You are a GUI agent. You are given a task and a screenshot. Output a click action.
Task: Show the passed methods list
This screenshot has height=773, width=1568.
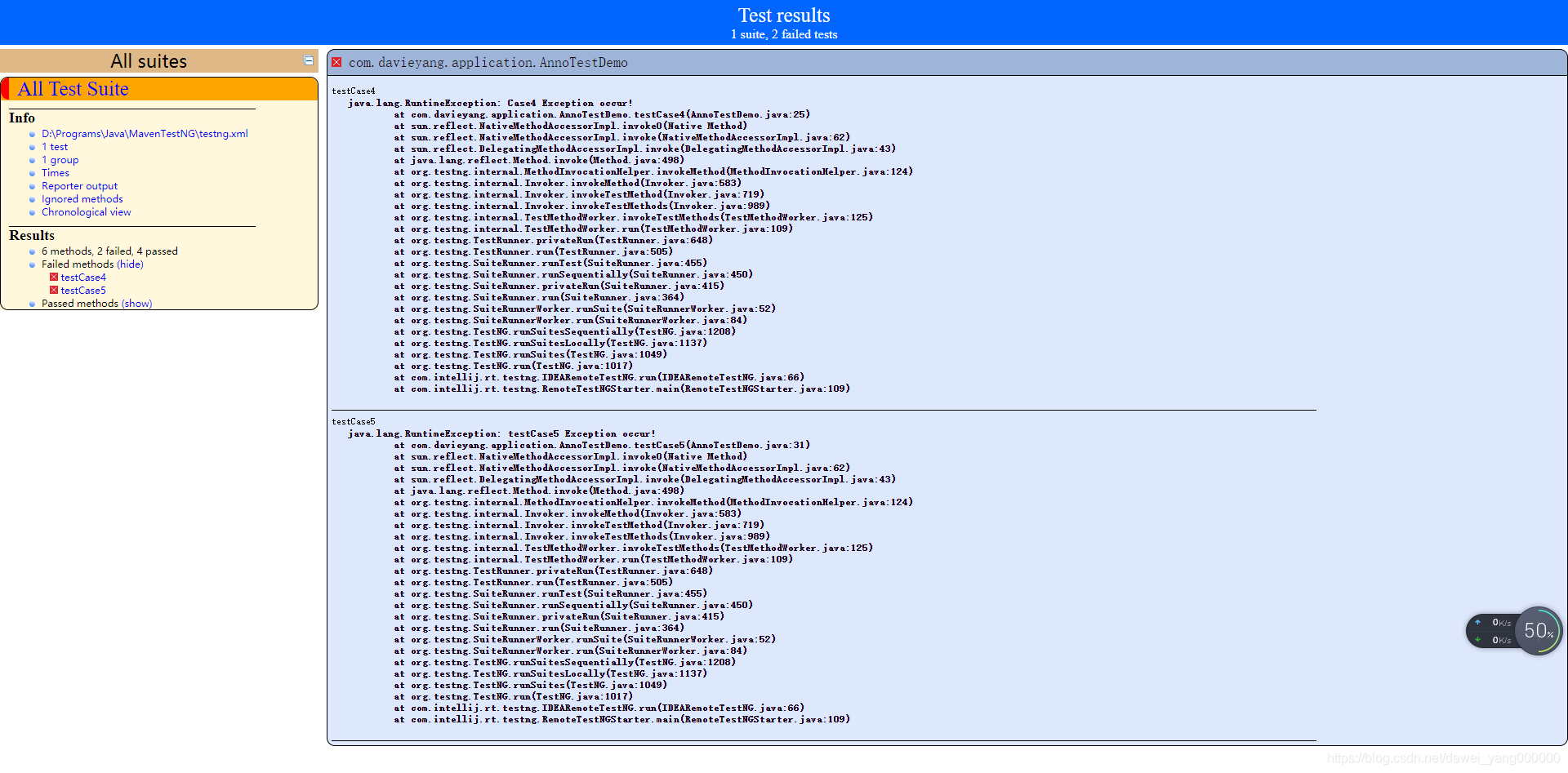[x=136, y=304]
